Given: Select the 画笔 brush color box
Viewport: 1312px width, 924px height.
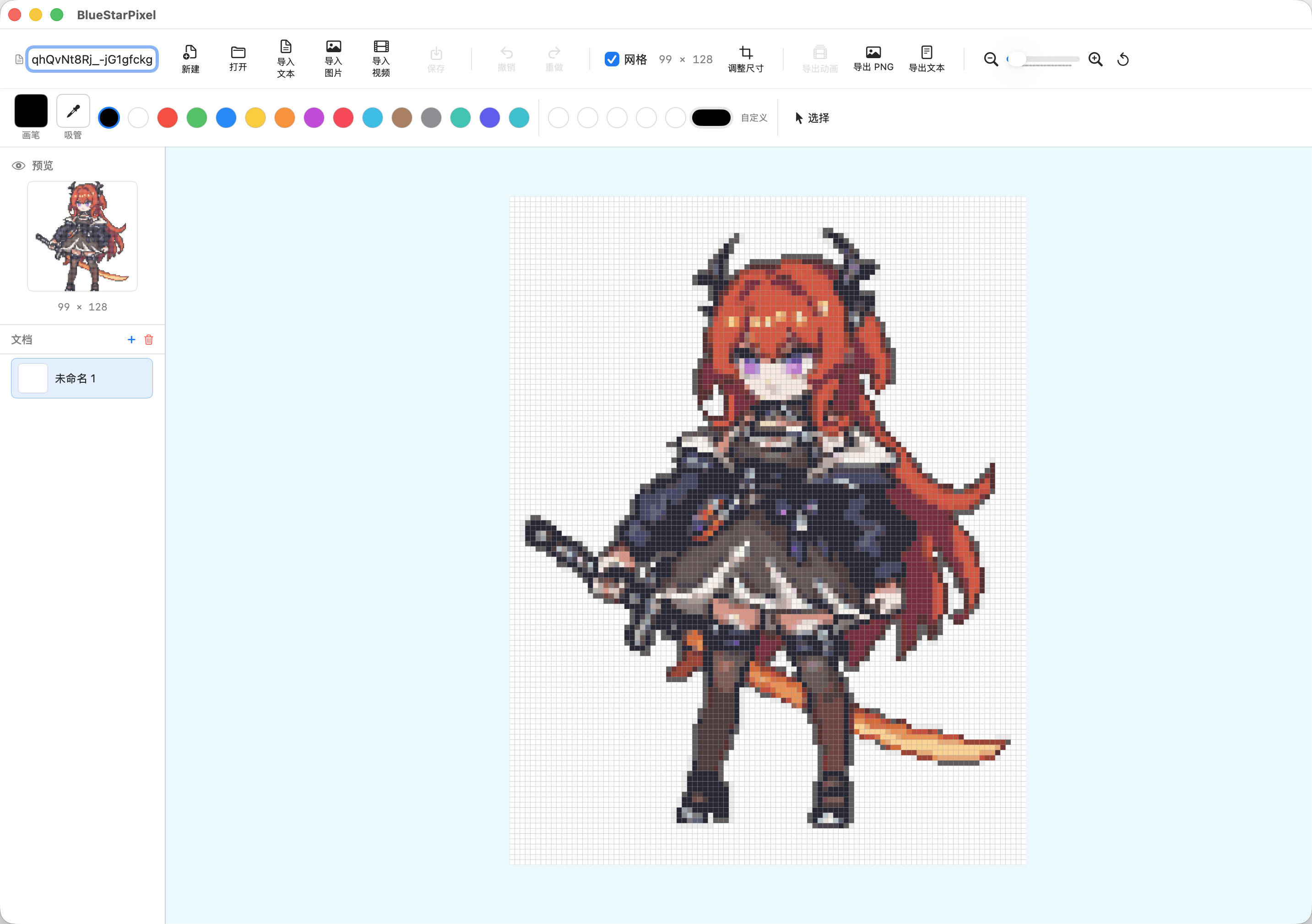Looking at the screenshot, I should click(31, 111).
